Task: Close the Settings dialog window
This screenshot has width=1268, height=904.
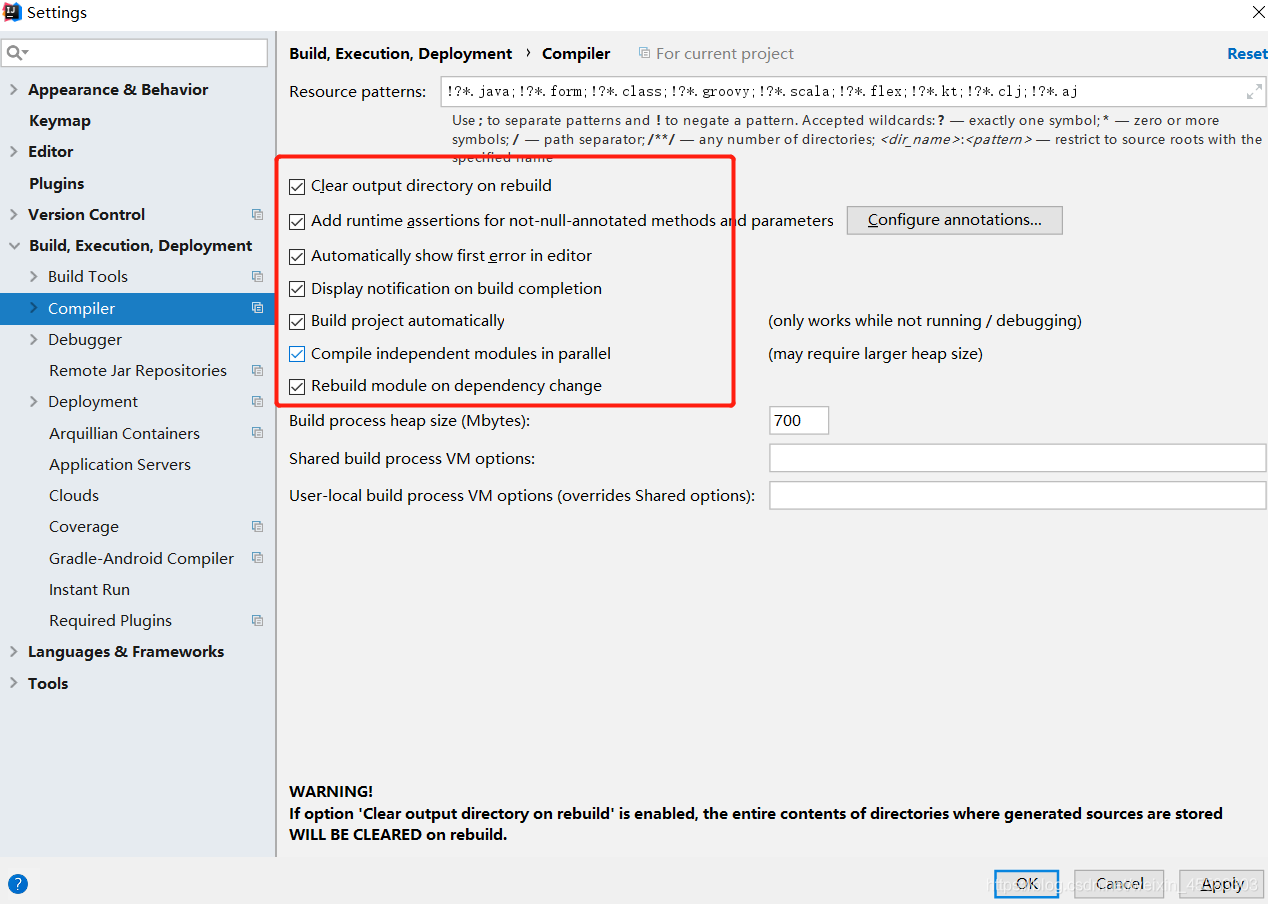Action: click(1257, 12)
